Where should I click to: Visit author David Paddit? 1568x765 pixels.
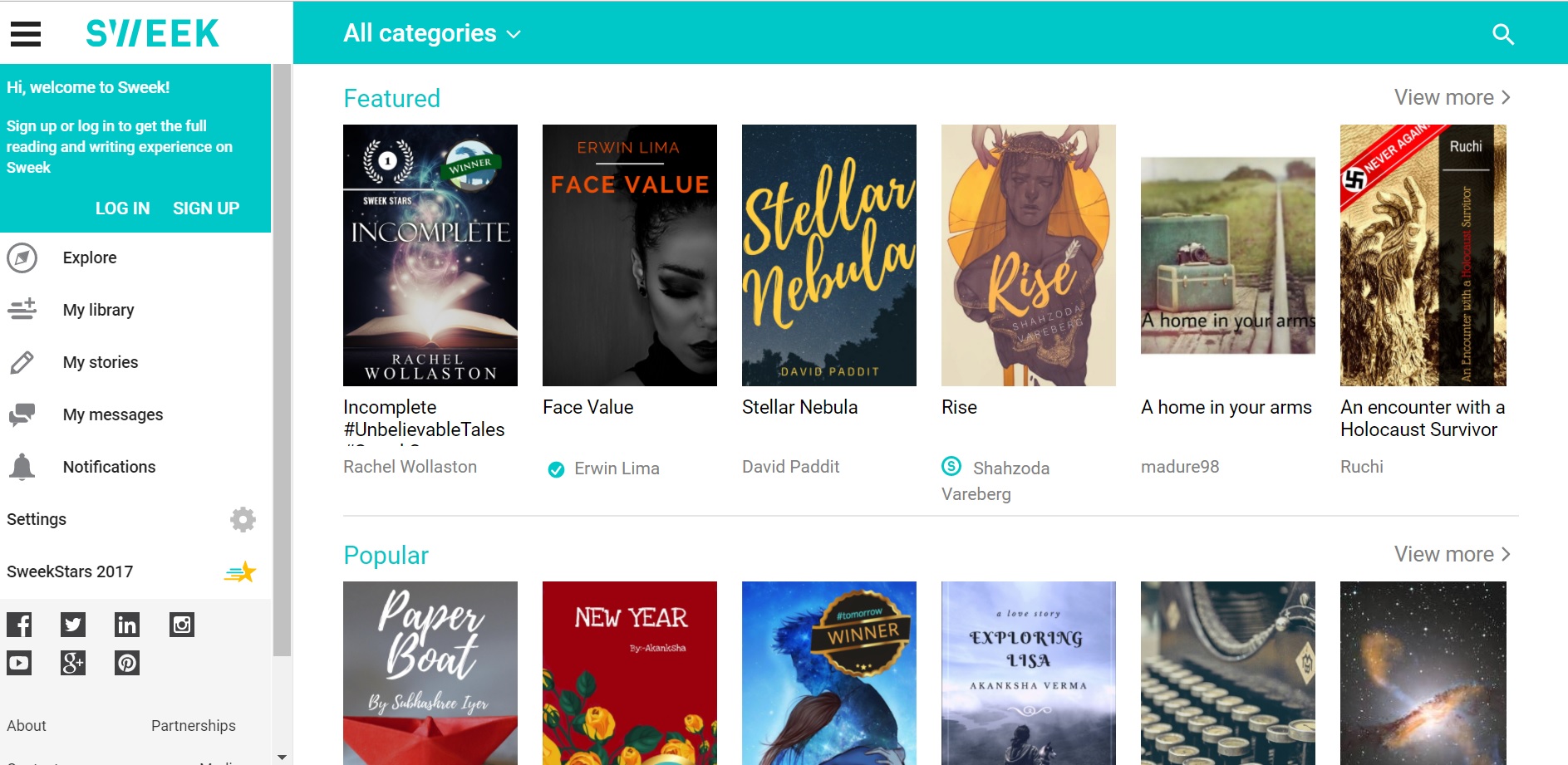pos(791,467)
